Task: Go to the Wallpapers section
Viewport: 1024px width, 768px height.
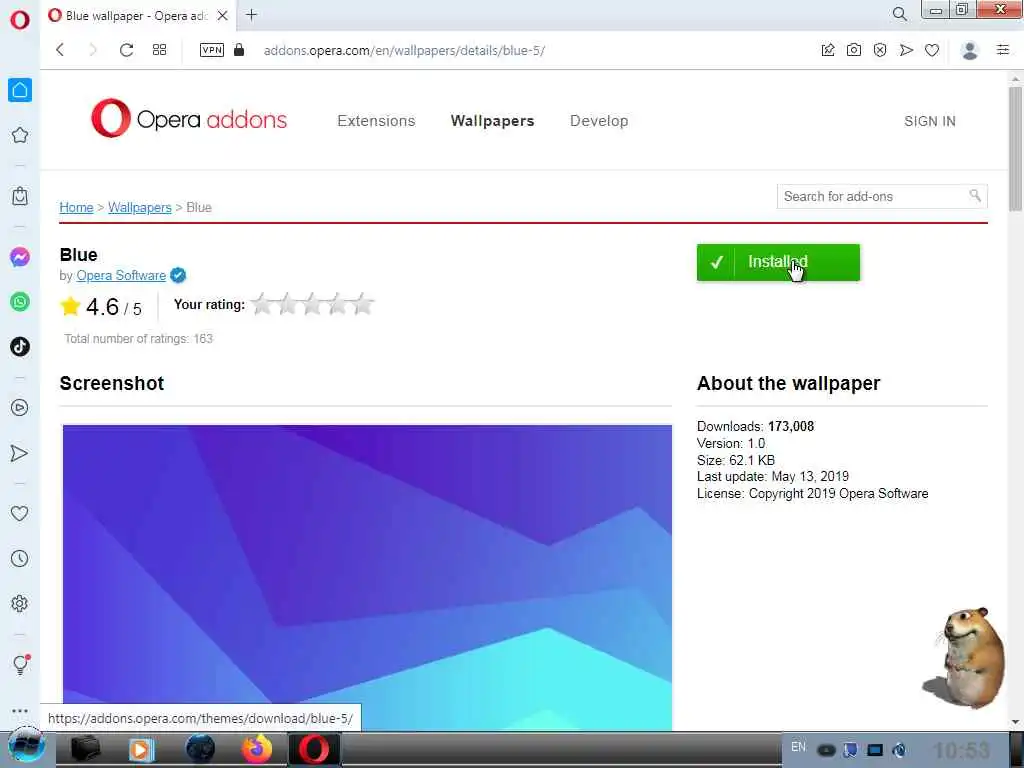Action: coord(492,121)
